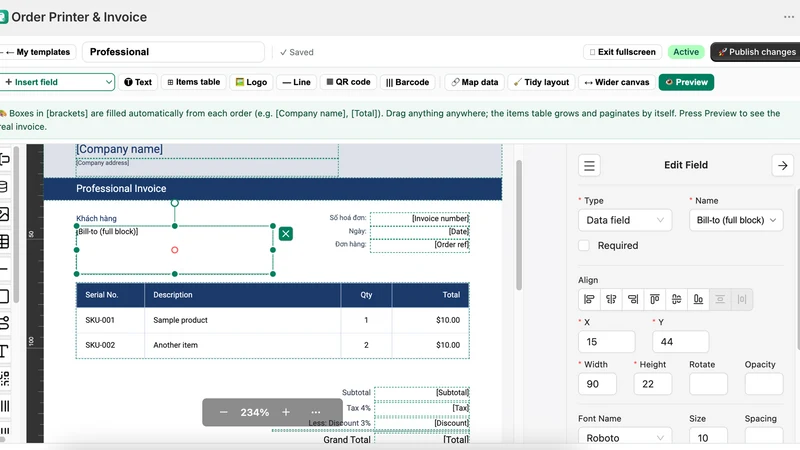Image resolution: width=800 pixels, height=450 pixels.
Task: Select the rectangle tool in left sidebar
Action: tap(4, 296)
